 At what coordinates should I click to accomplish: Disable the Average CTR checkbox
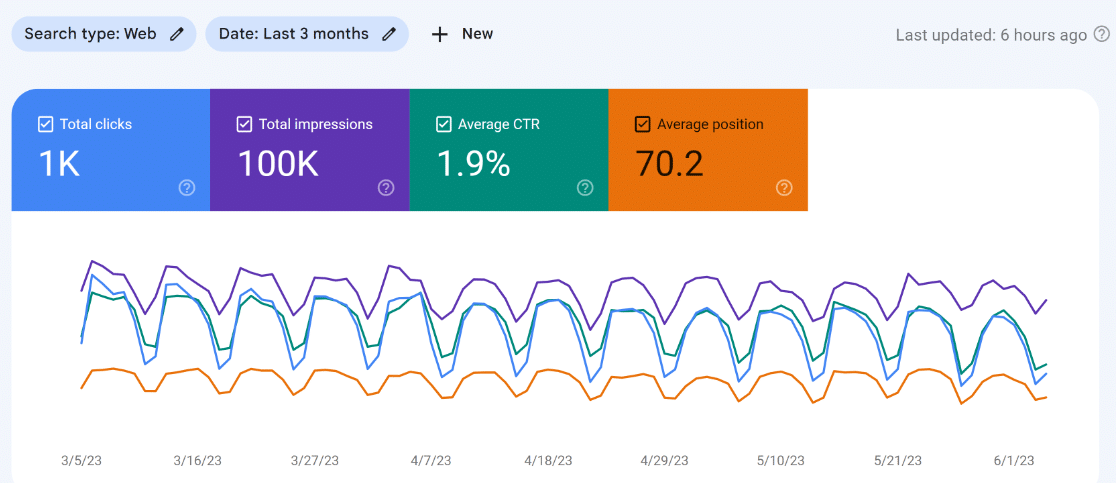click(443, 125)
